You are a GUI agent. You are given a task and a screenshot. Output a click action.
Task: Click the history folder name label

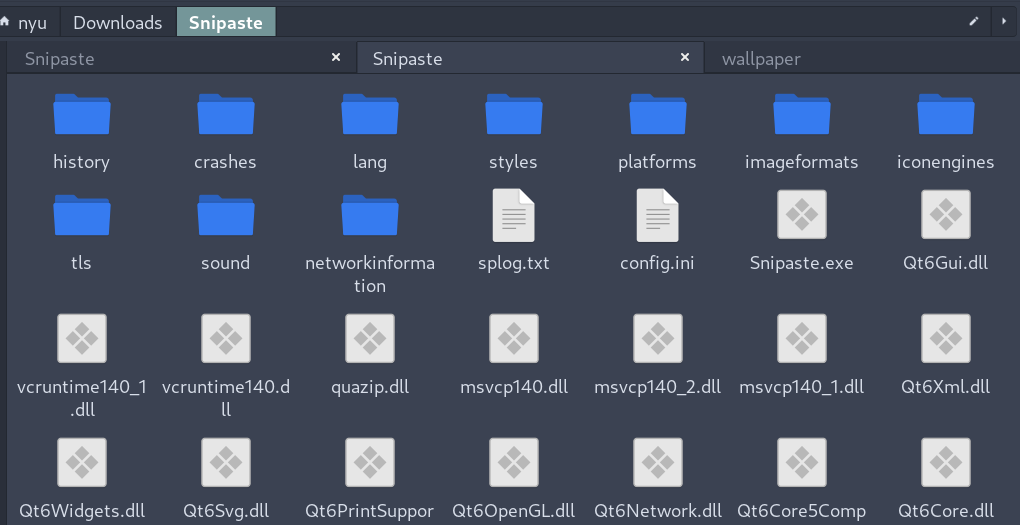(81, 162)
